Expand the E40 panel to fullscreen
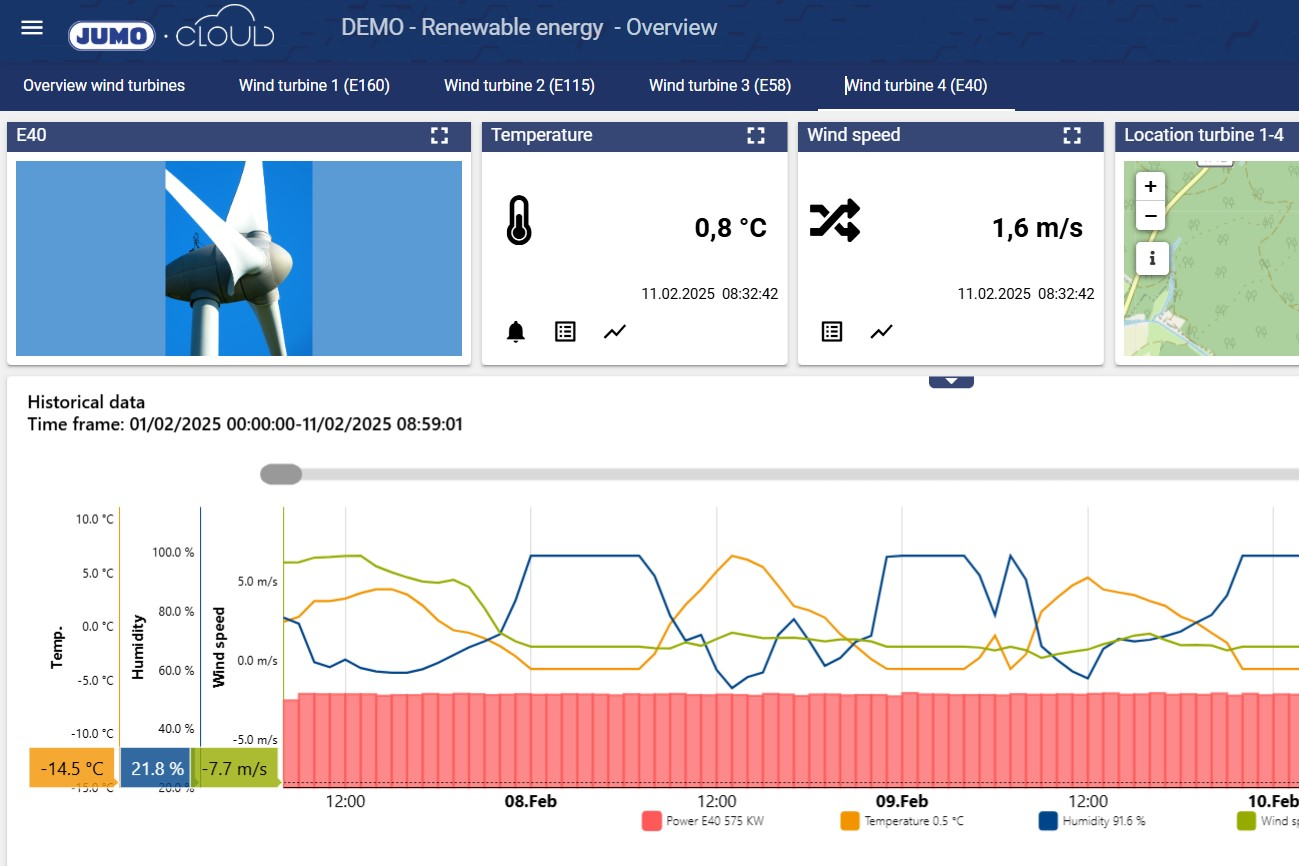Image resolution: width=1299 pixels, height=866 pixels. tap(439, 136)
